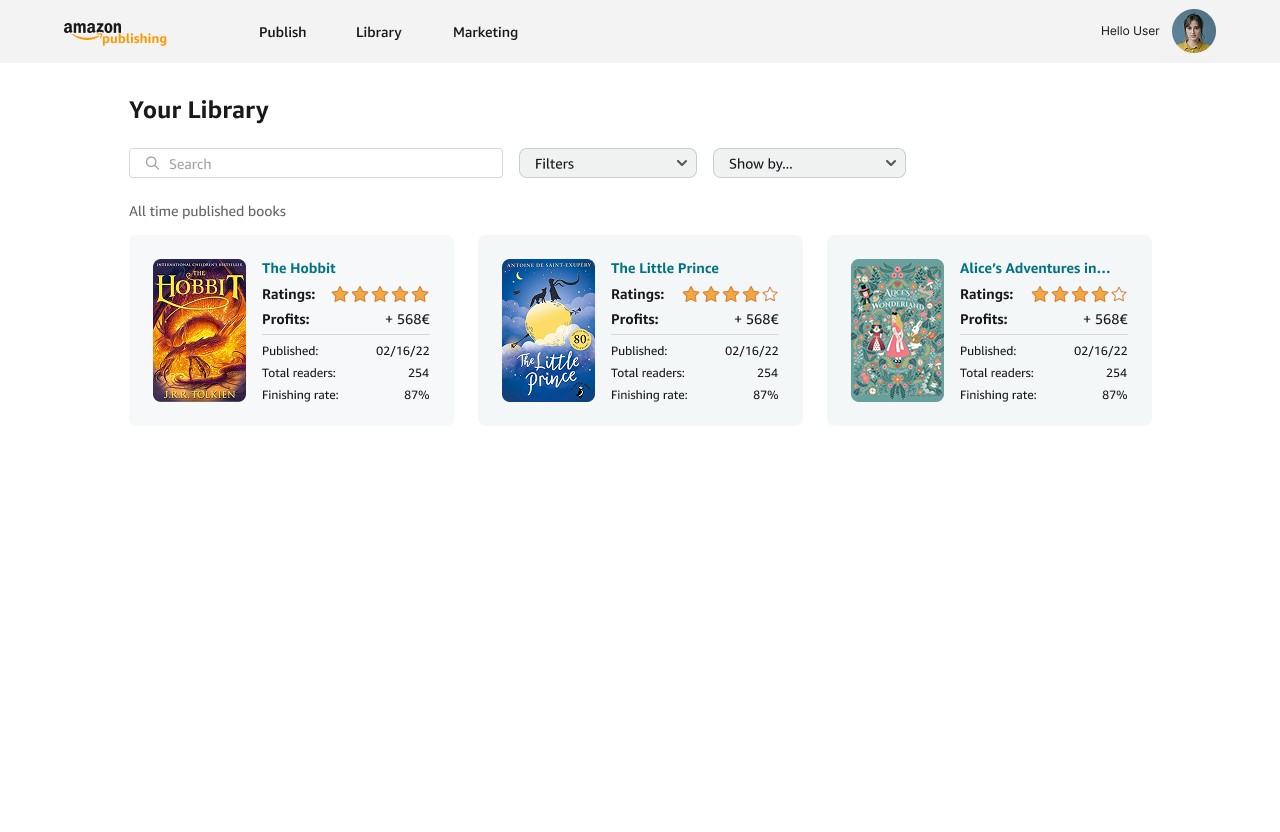Open the user profile avatar
Viewport: 1280px width, 832px height.
(1194, 31)
